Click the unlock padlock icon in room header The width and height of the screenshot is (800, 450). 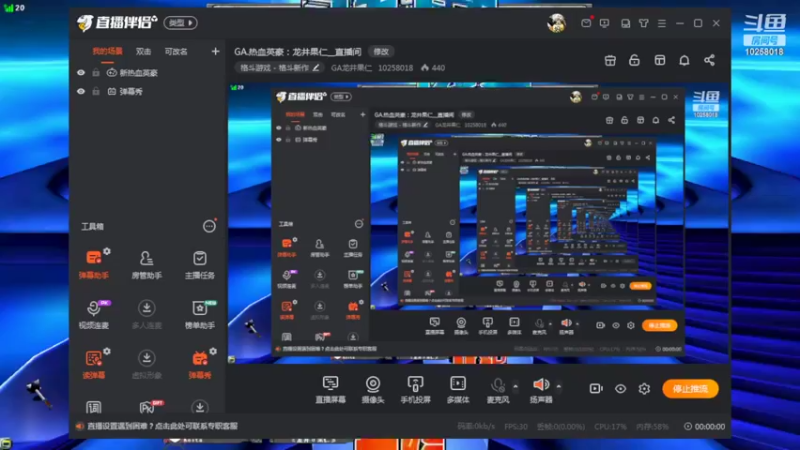[x=634, y=60]
